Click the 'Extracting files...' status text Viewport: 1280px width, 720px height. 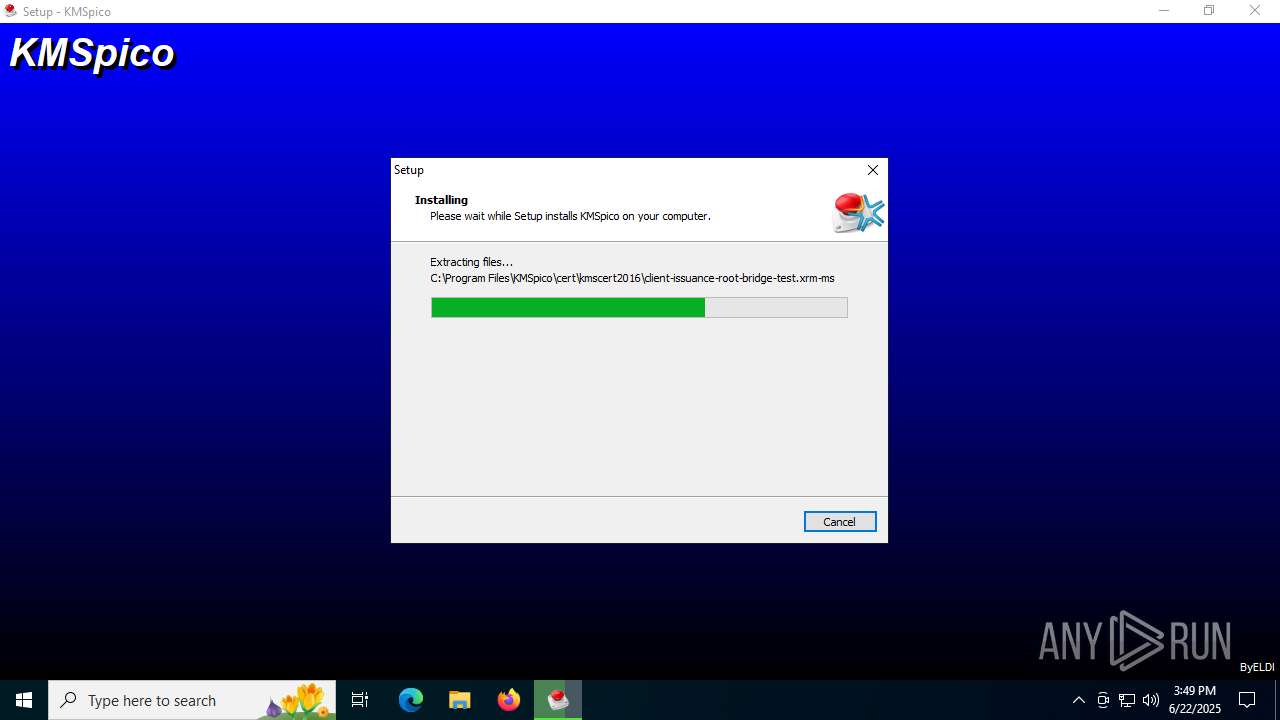point(471,262)
